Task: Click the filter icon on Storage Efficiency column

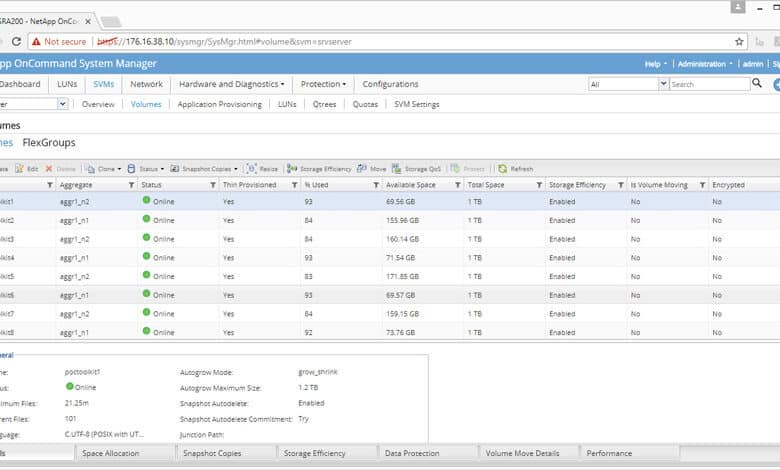Action: tap(621, 185)
